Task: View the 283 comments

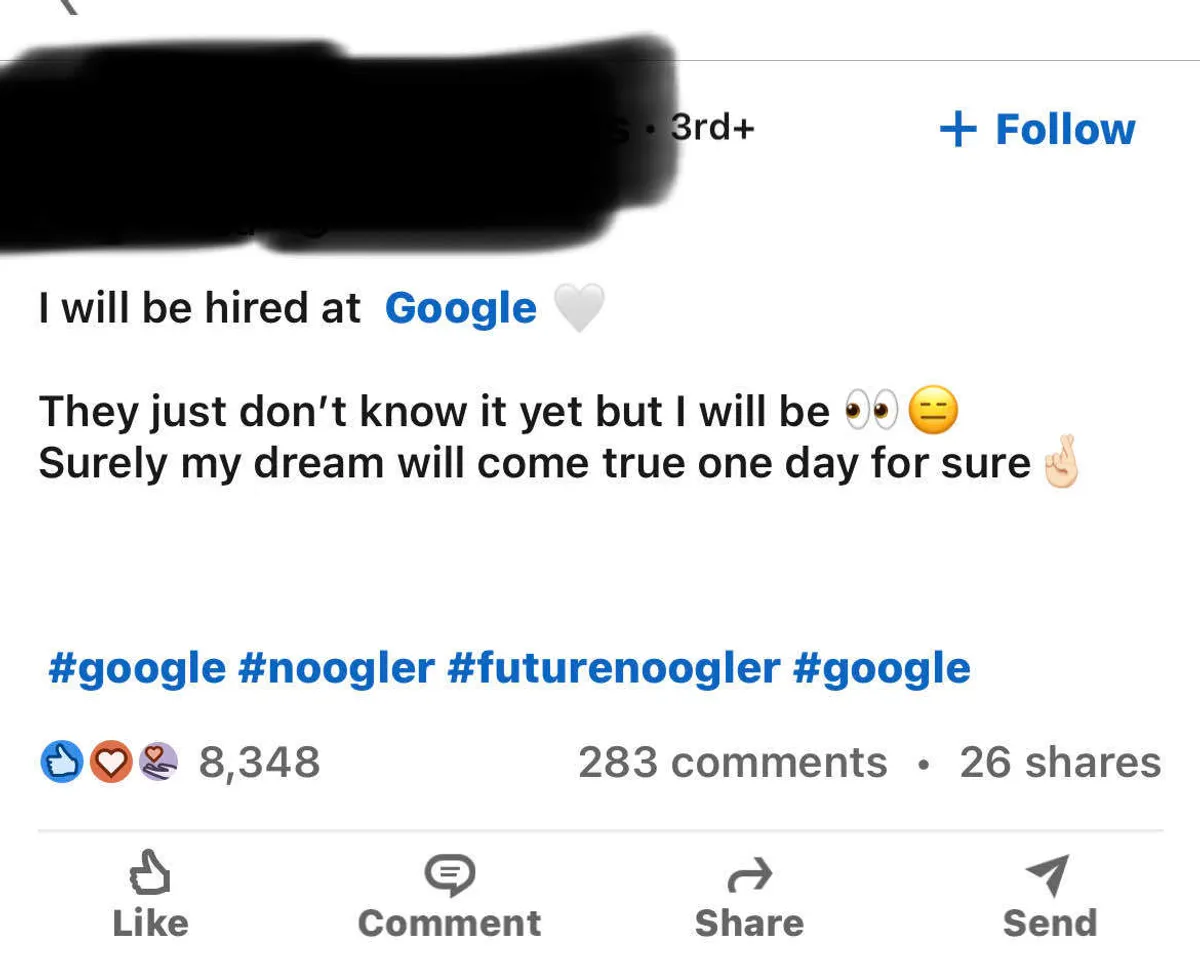Action: [732, 763]
